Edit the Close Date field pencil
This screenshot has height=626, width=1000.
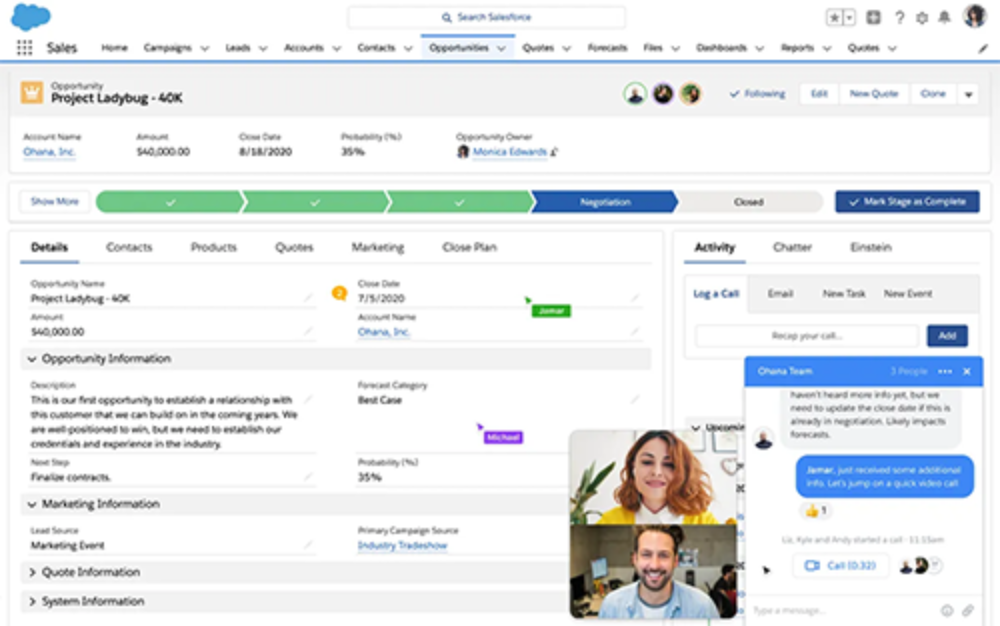coord(635,298)
